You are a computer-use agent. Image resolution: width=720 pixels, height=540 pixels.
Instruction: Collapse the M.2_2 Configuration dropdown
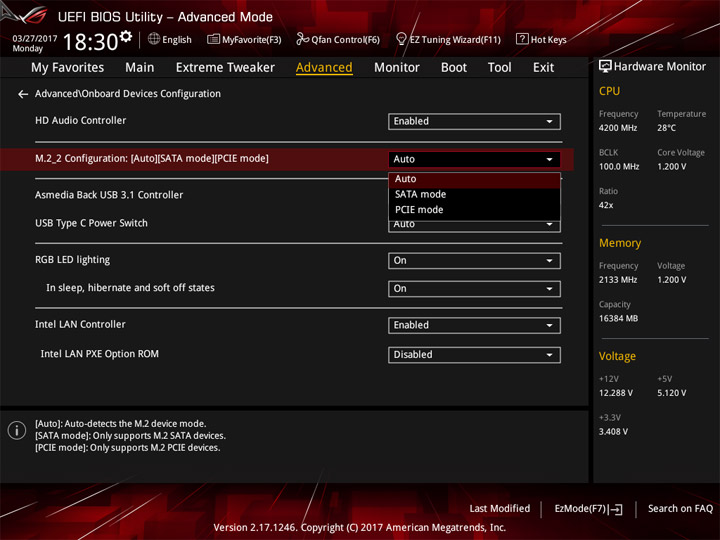coord(474,159)
